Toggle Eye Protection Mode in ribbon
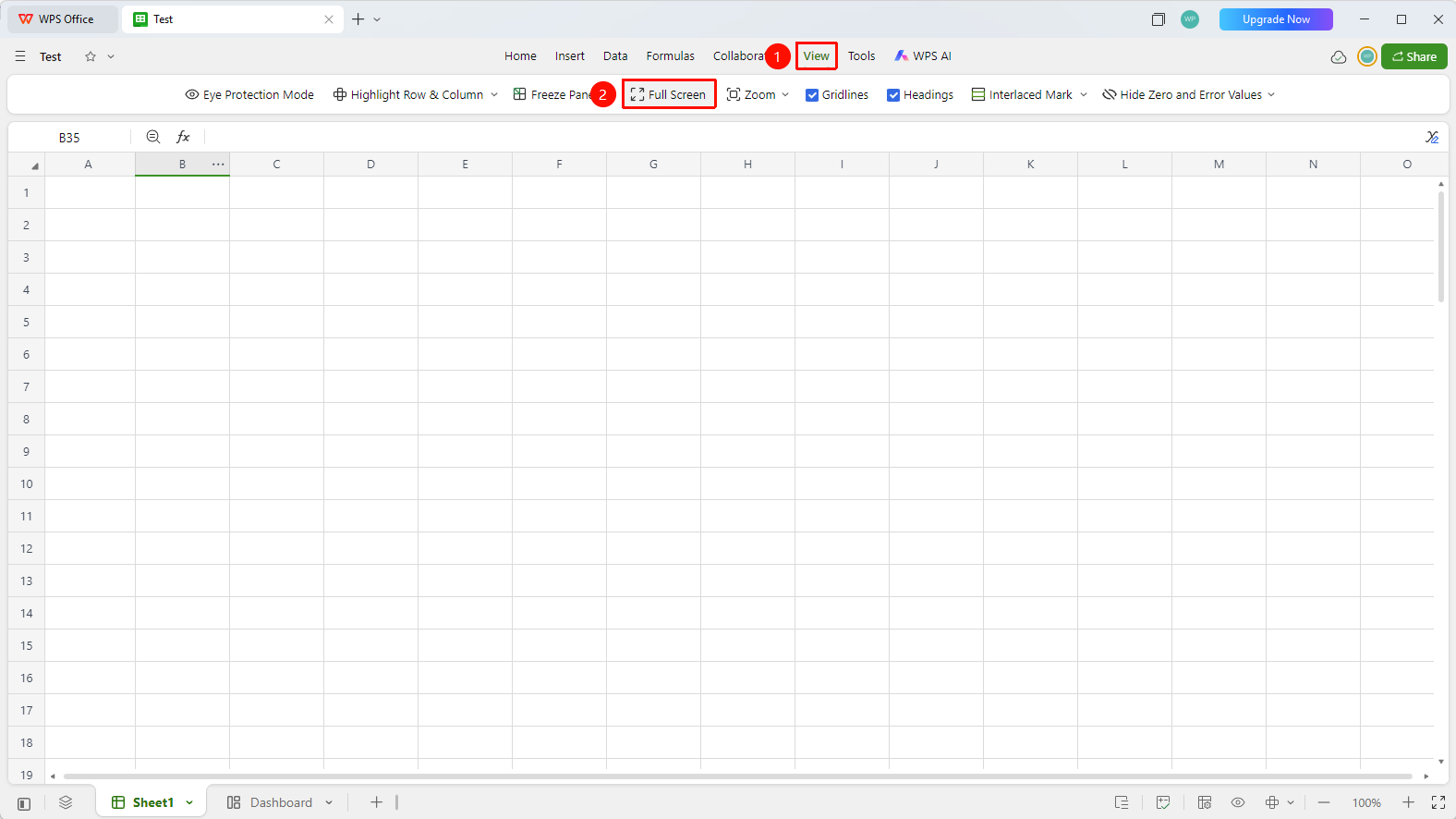Viewport: 1456px width, 819px height. pos(249,95)
